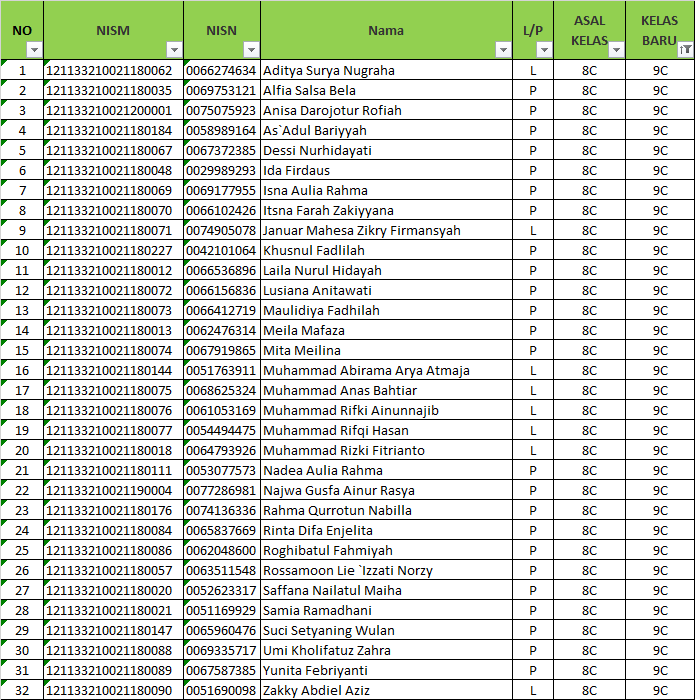Click cell with name Lusiana Anitawati

[386, 291]
